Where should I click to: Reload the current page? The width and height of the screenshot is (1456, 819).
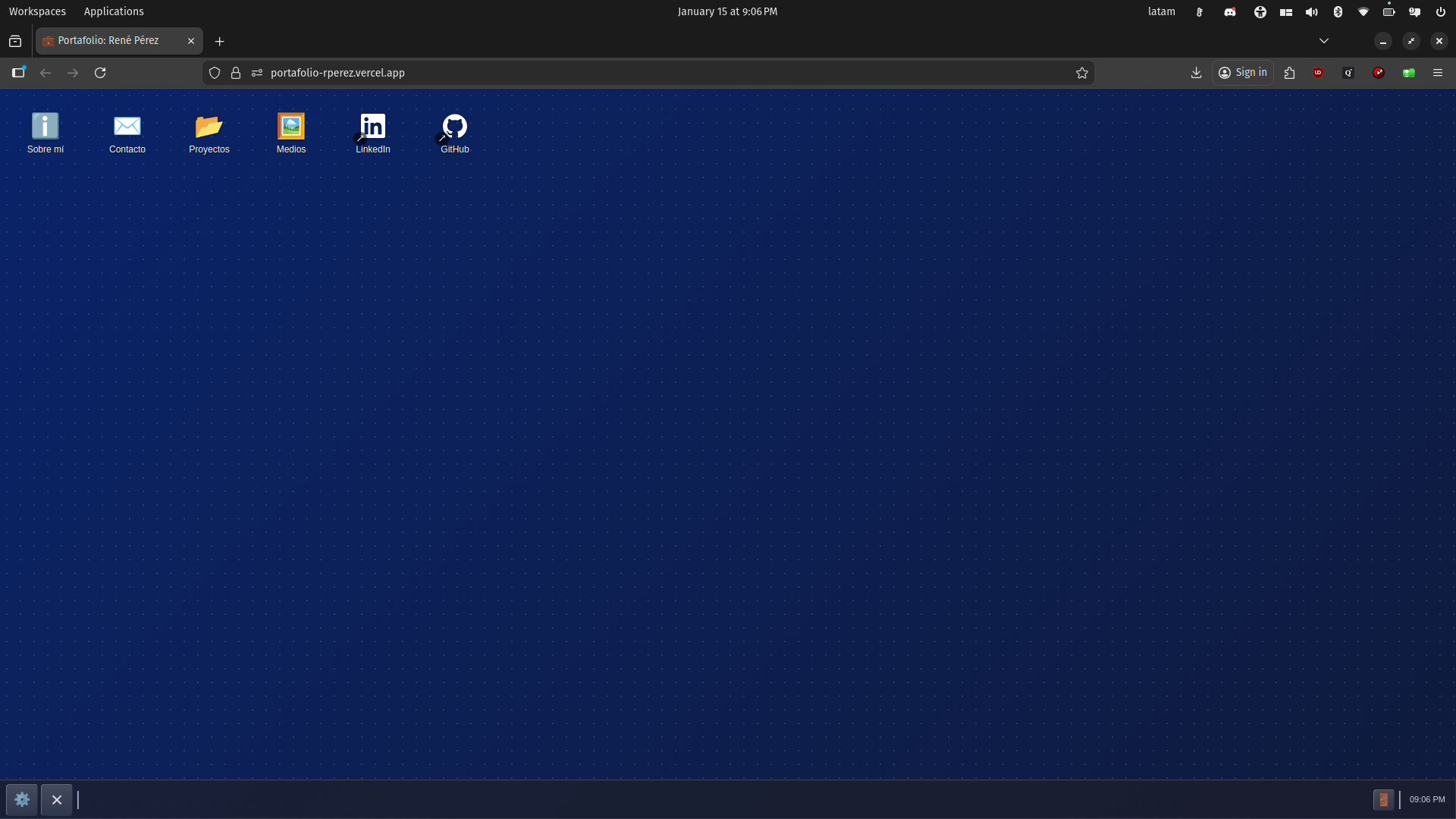coord(100,73)
